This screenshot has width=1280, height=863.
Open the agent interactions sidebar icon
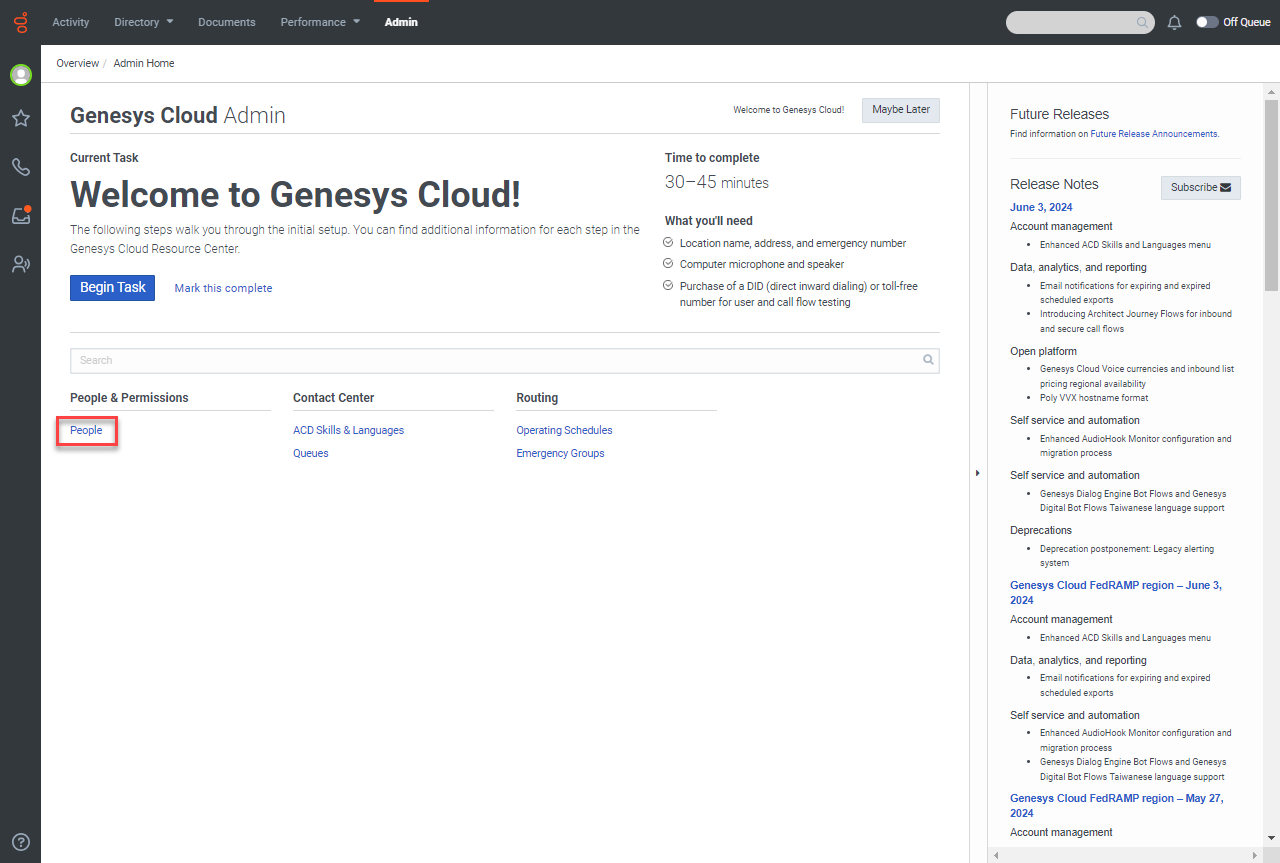click(20, 264)
